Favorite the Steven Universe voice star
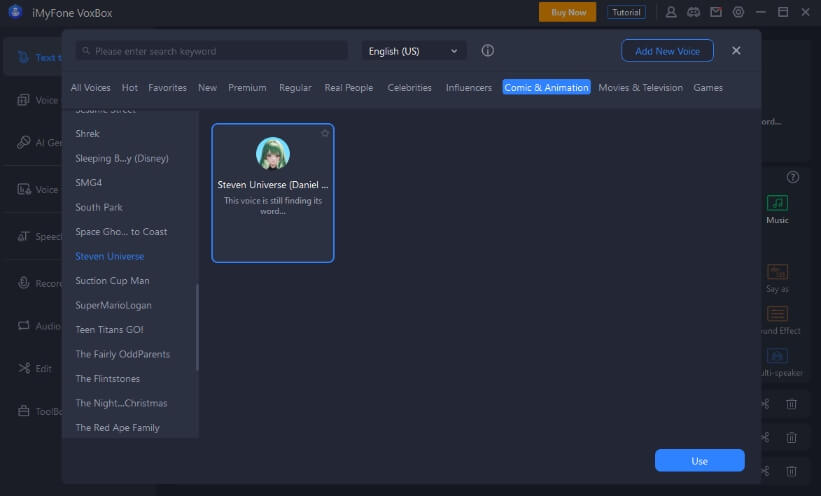This screenshot has height=496, width=821. [x=325, y=133]
